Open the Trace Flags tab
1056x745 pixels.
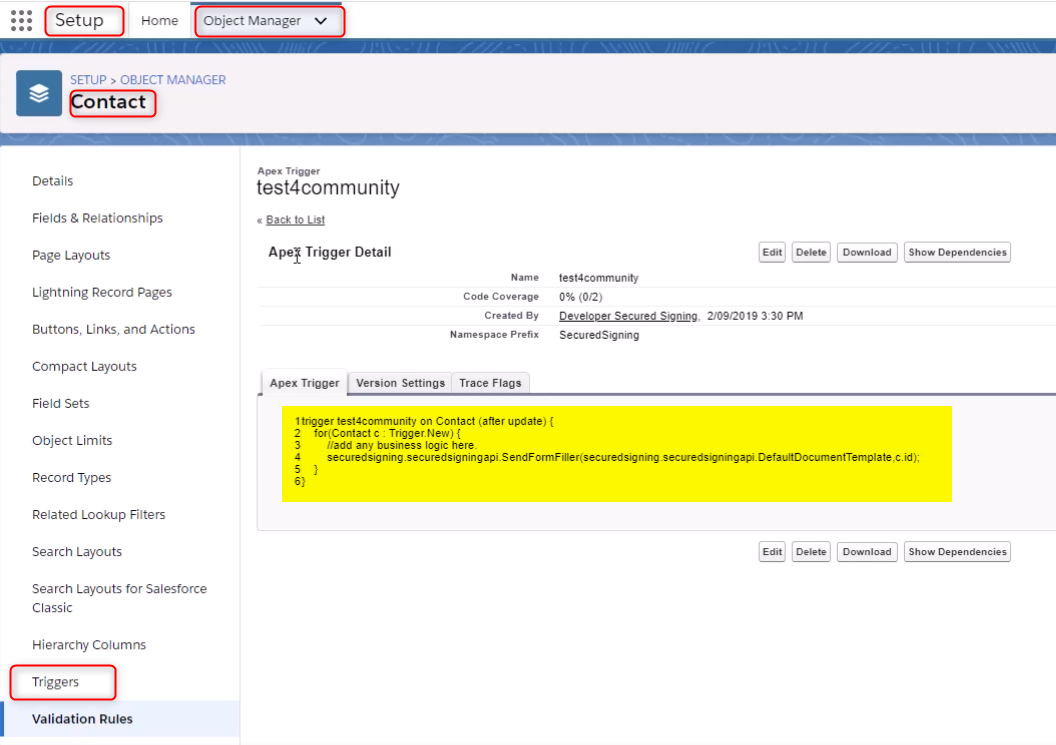pyautogui.click(x=490, y=383)
